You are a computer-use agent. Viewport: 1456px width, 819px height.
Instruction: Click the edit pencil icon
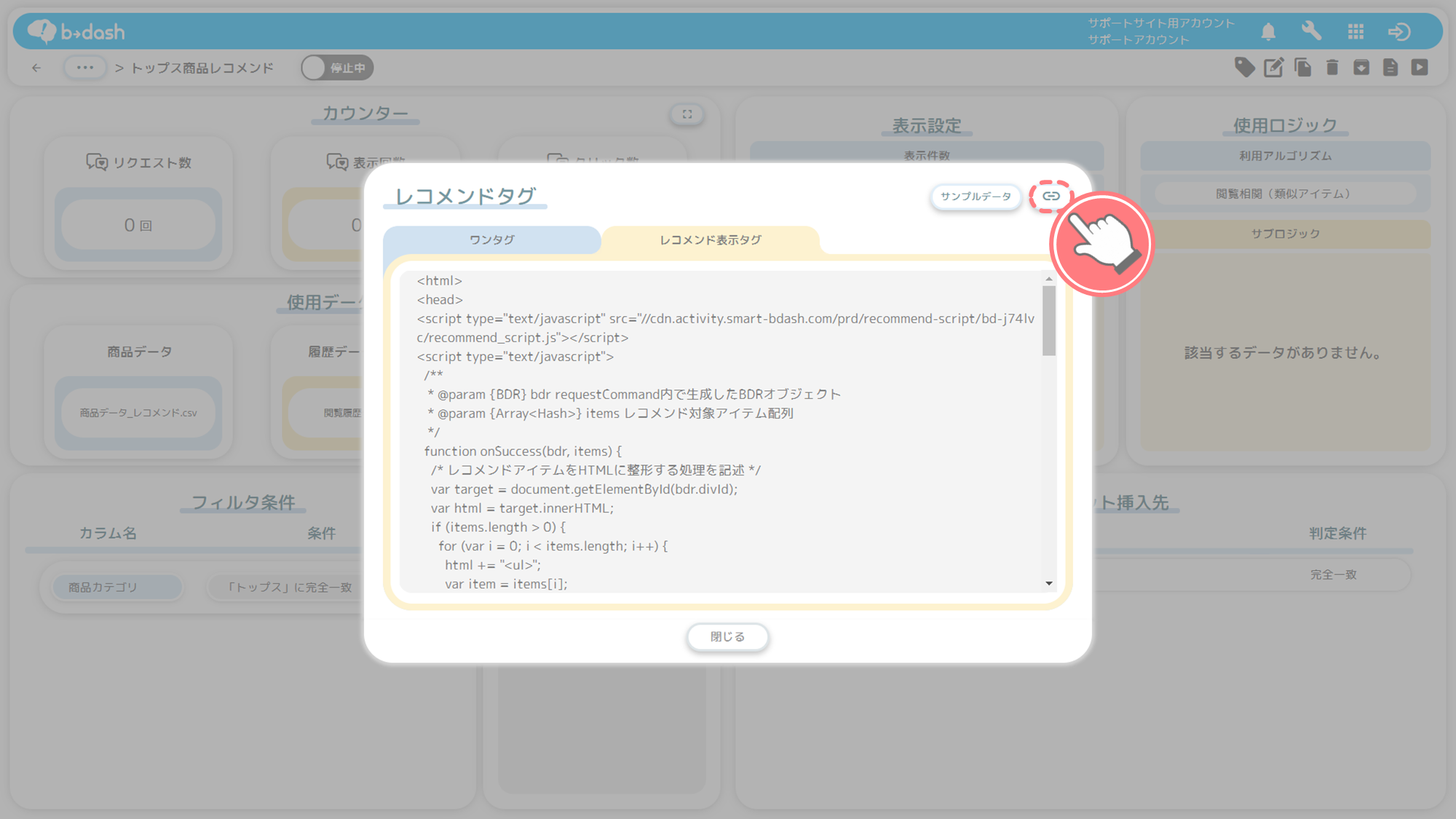click(x=1274, y=68)
